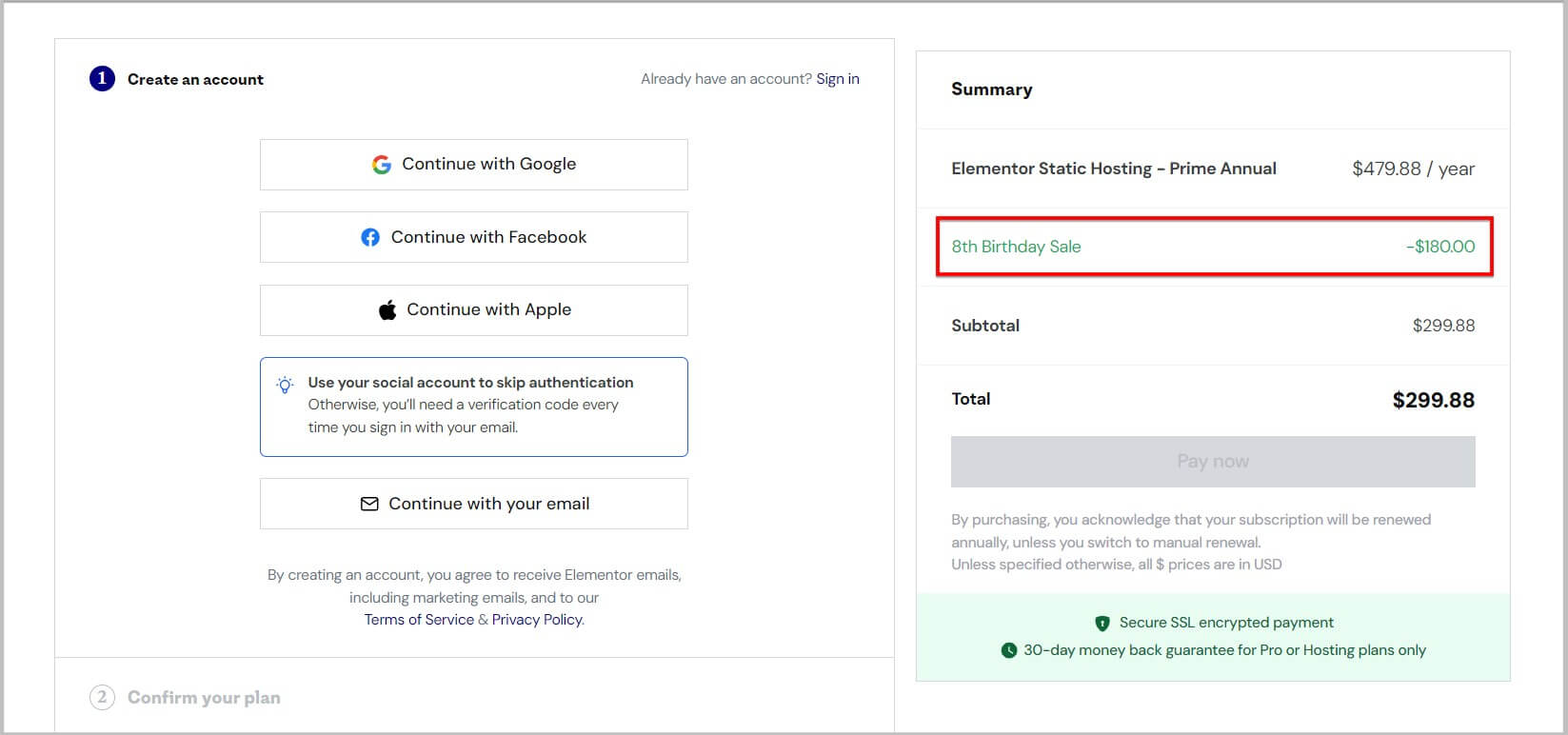
Task: Click the Facebook logo icon
Action: [370, 237]
